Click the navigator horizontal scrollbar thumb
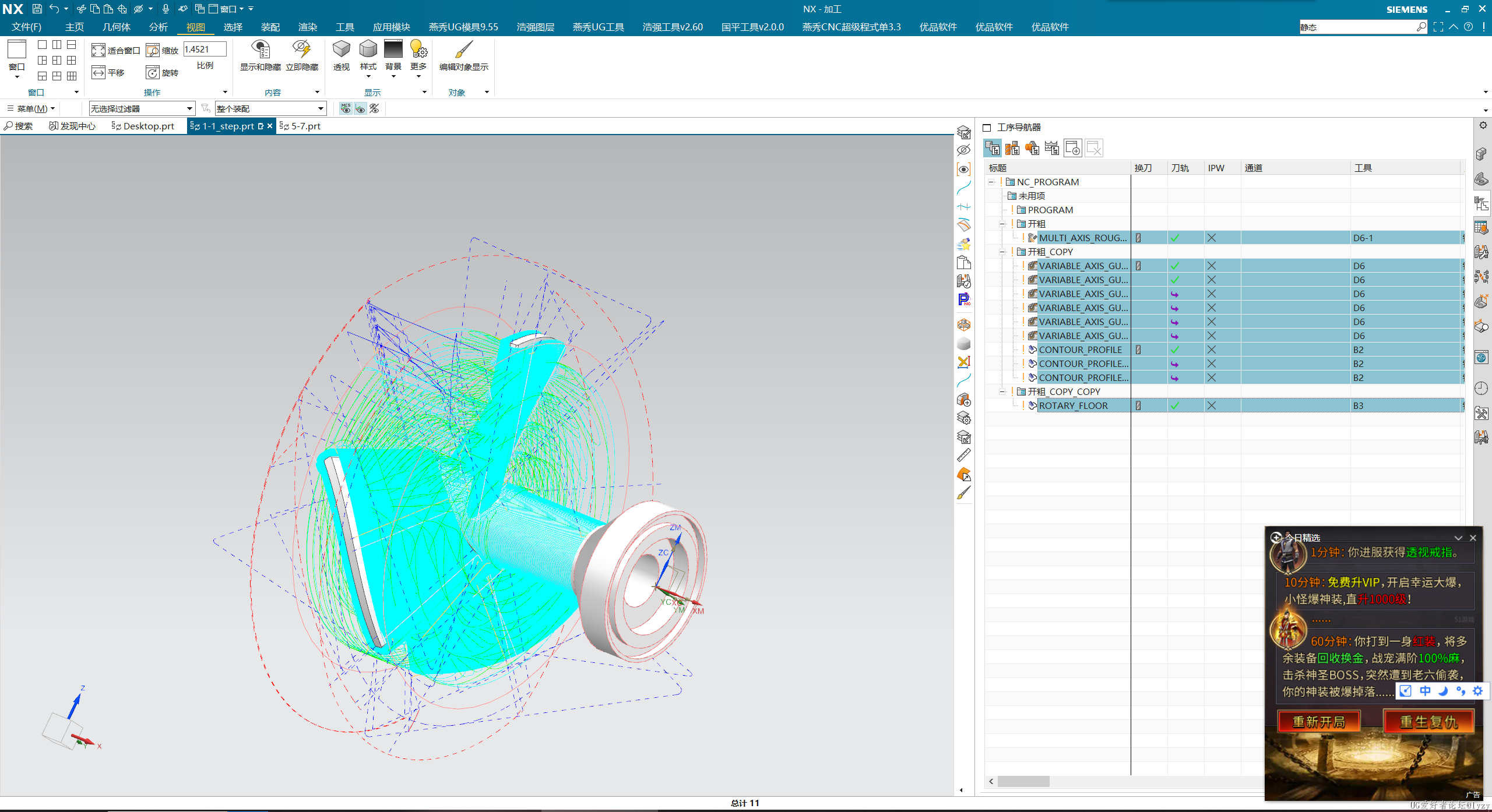1492x812 pixels. pyautogui.click(x=1023, y=781)
